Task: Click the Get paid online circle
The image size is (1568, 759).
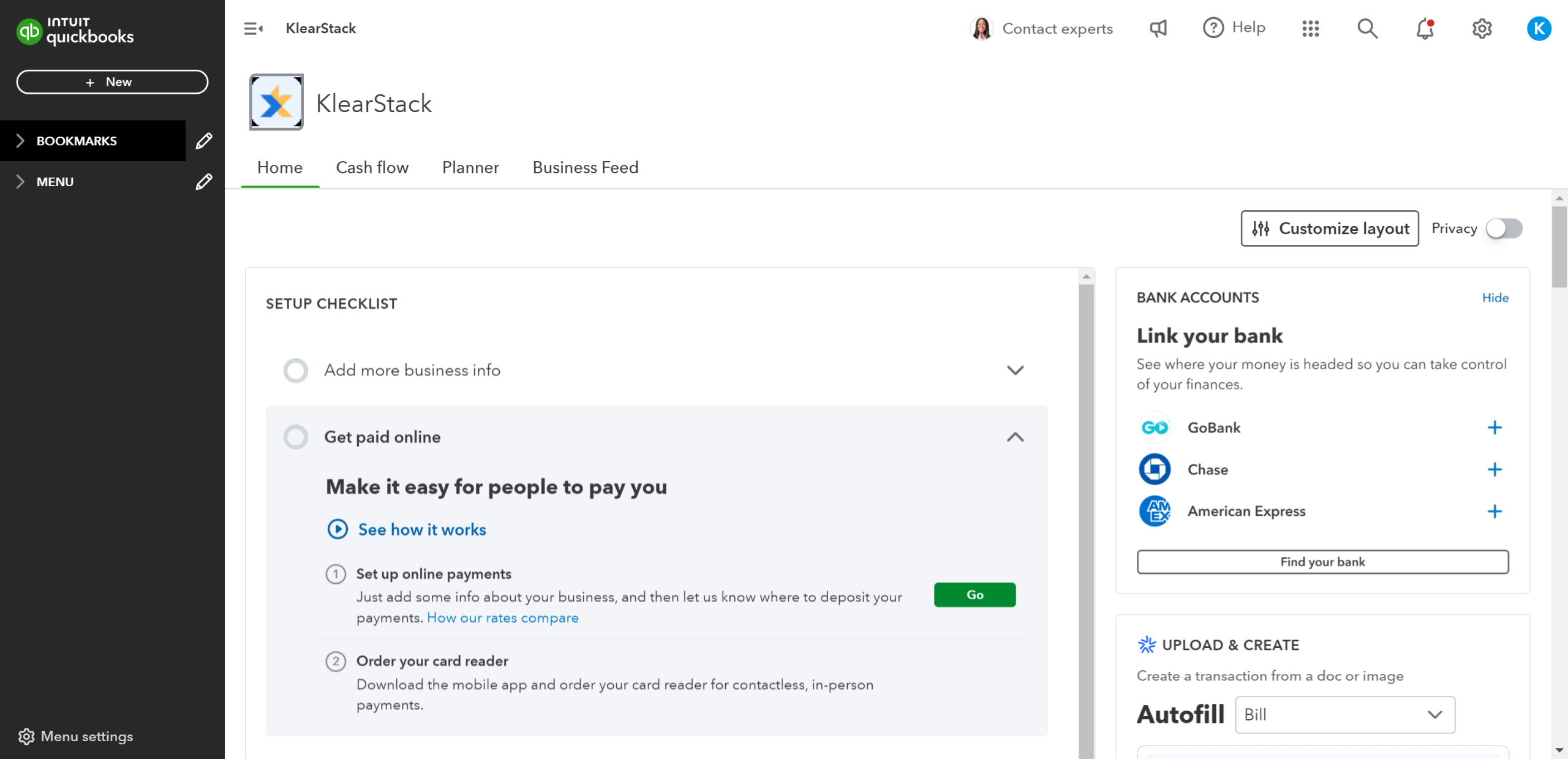Action: click(296, 437)
